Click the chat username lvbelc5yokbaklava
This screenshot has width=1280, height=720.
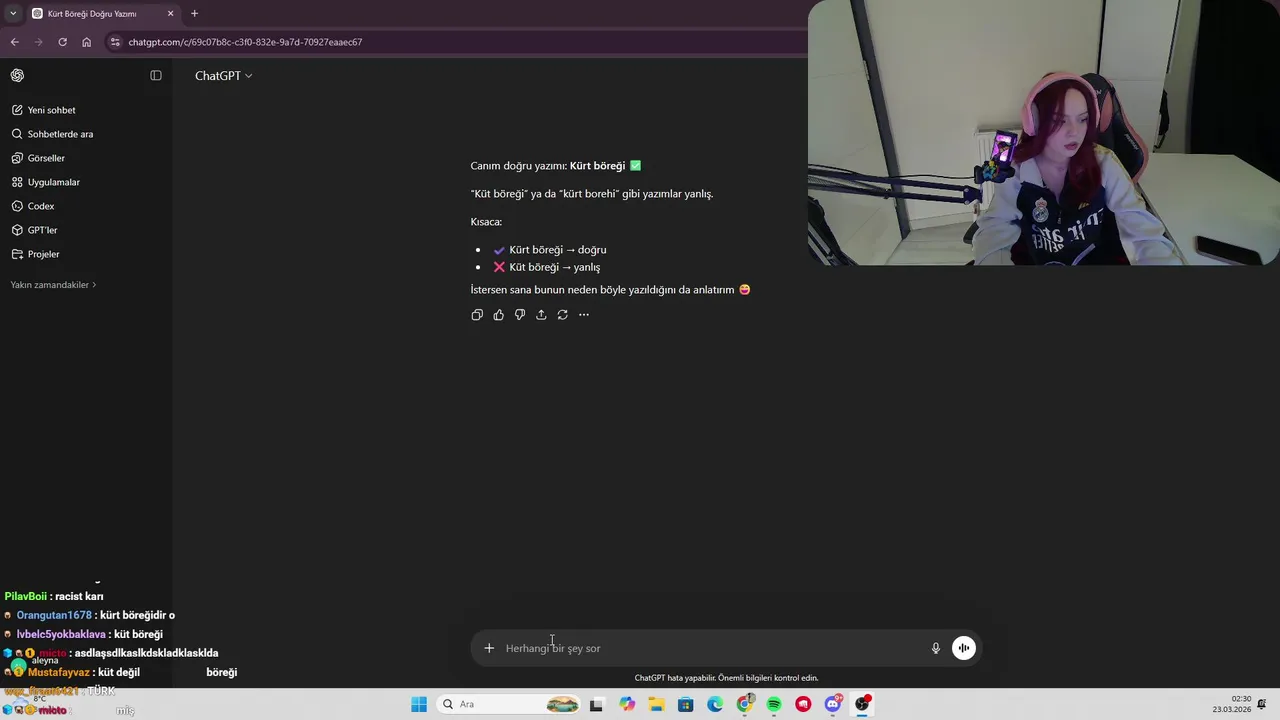61,635
